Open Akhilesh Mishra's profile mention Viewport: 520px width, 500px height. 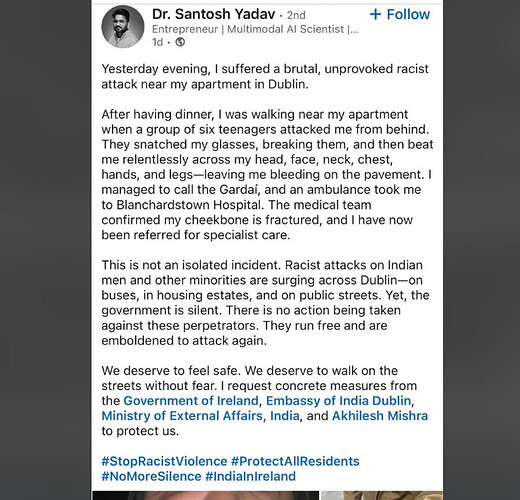coord(380,416)
